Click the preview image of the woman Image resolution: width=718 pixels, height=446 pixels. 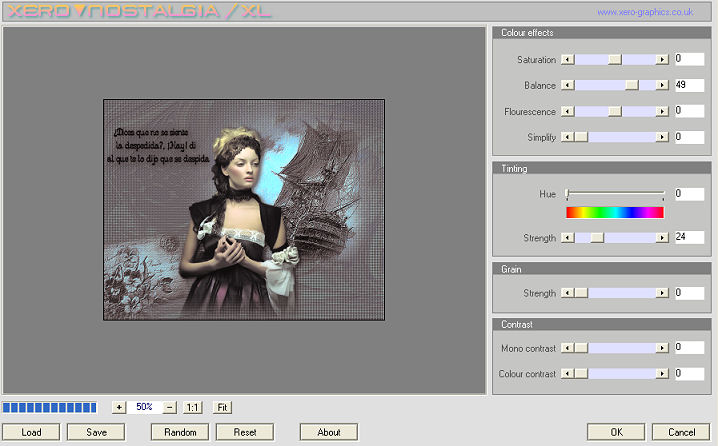tap(244, 210)
